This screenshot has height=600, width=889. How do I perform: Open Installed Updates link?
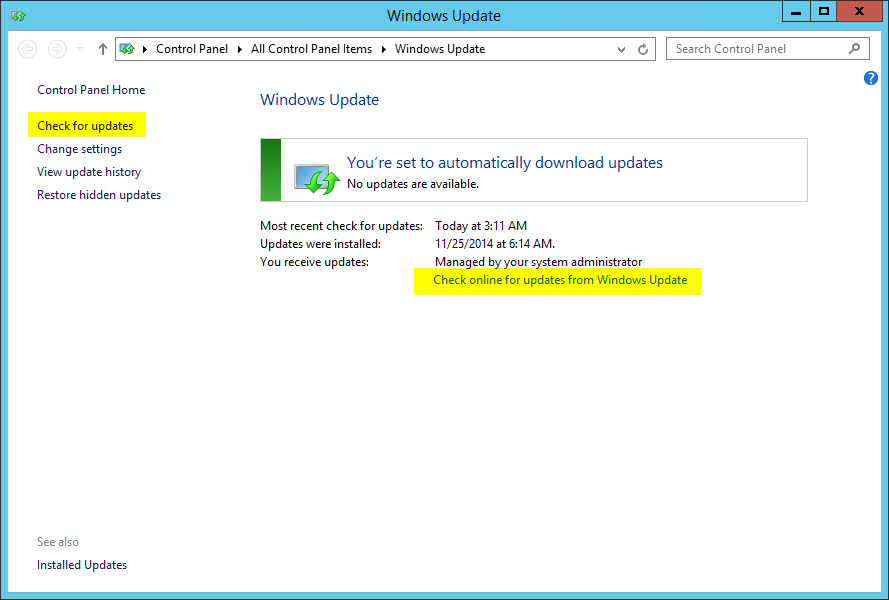coord(82,565)
